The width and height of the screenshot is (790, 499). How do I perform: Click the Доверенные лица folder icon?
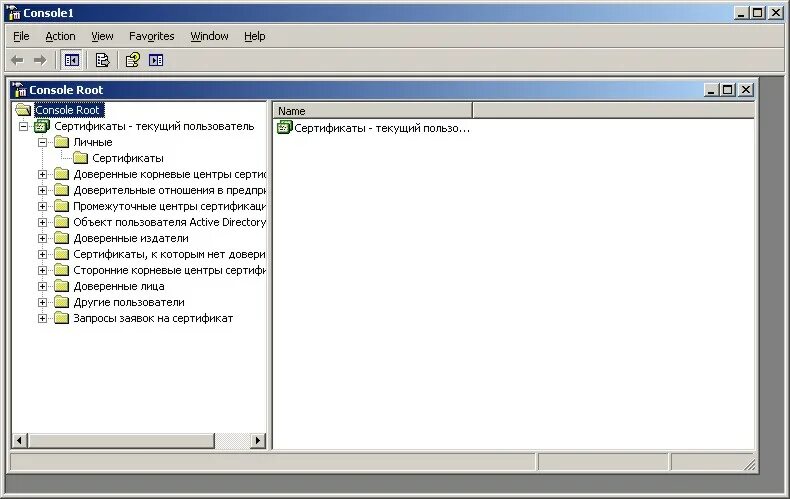pyautogui.click(x=61, y=286)
